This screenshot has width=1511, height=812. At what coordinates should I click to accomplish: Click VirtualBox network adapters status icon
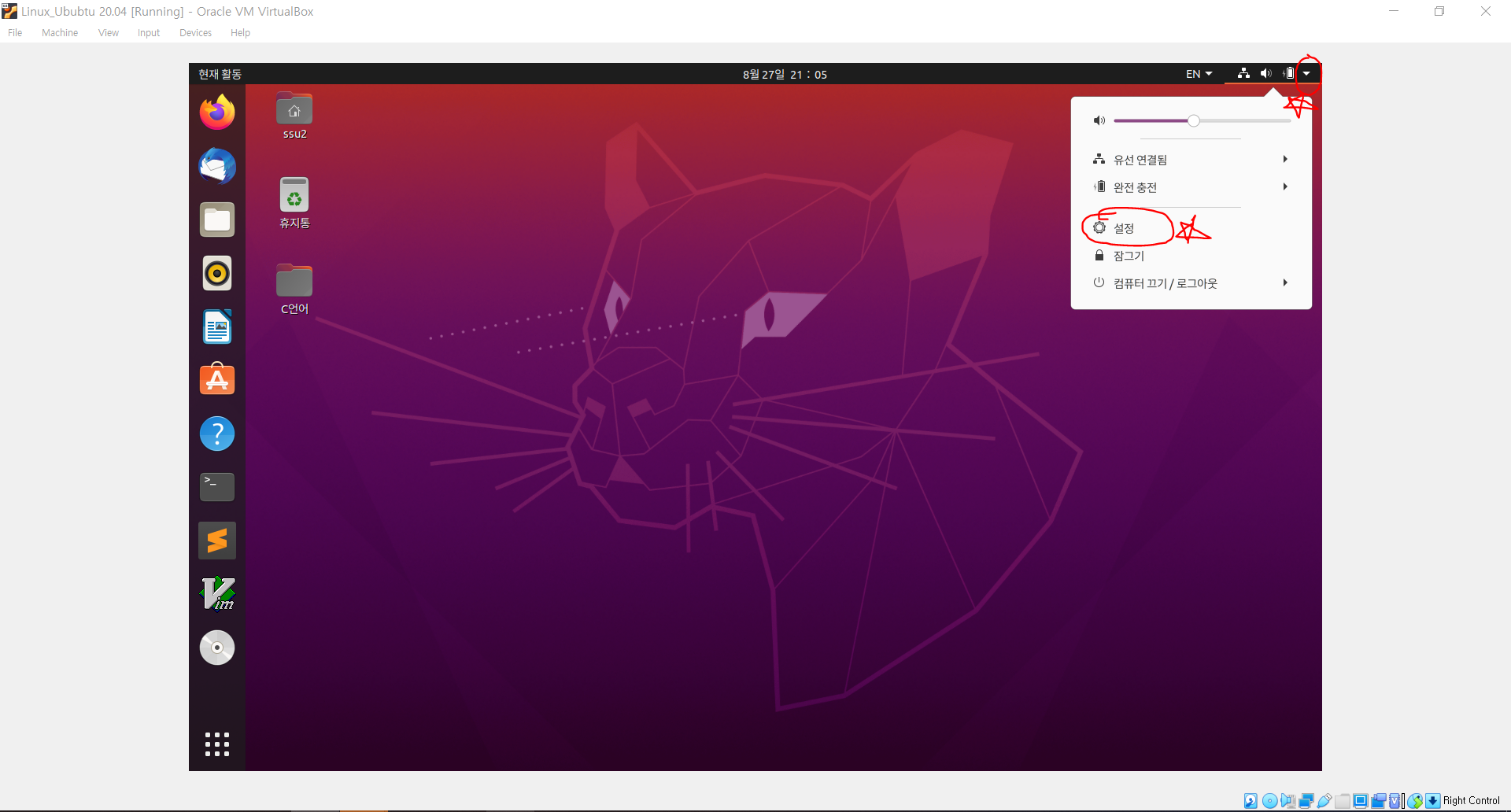tap(1306, 801)
